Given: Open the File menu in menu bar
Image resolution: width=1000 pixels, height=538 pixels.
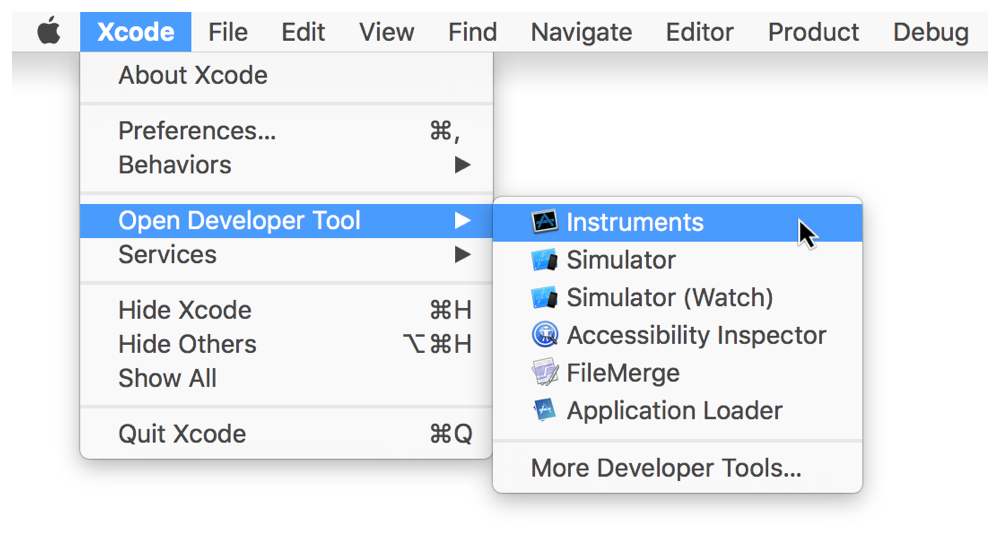Looking at the screenshot, I should [x=228, y=32].
